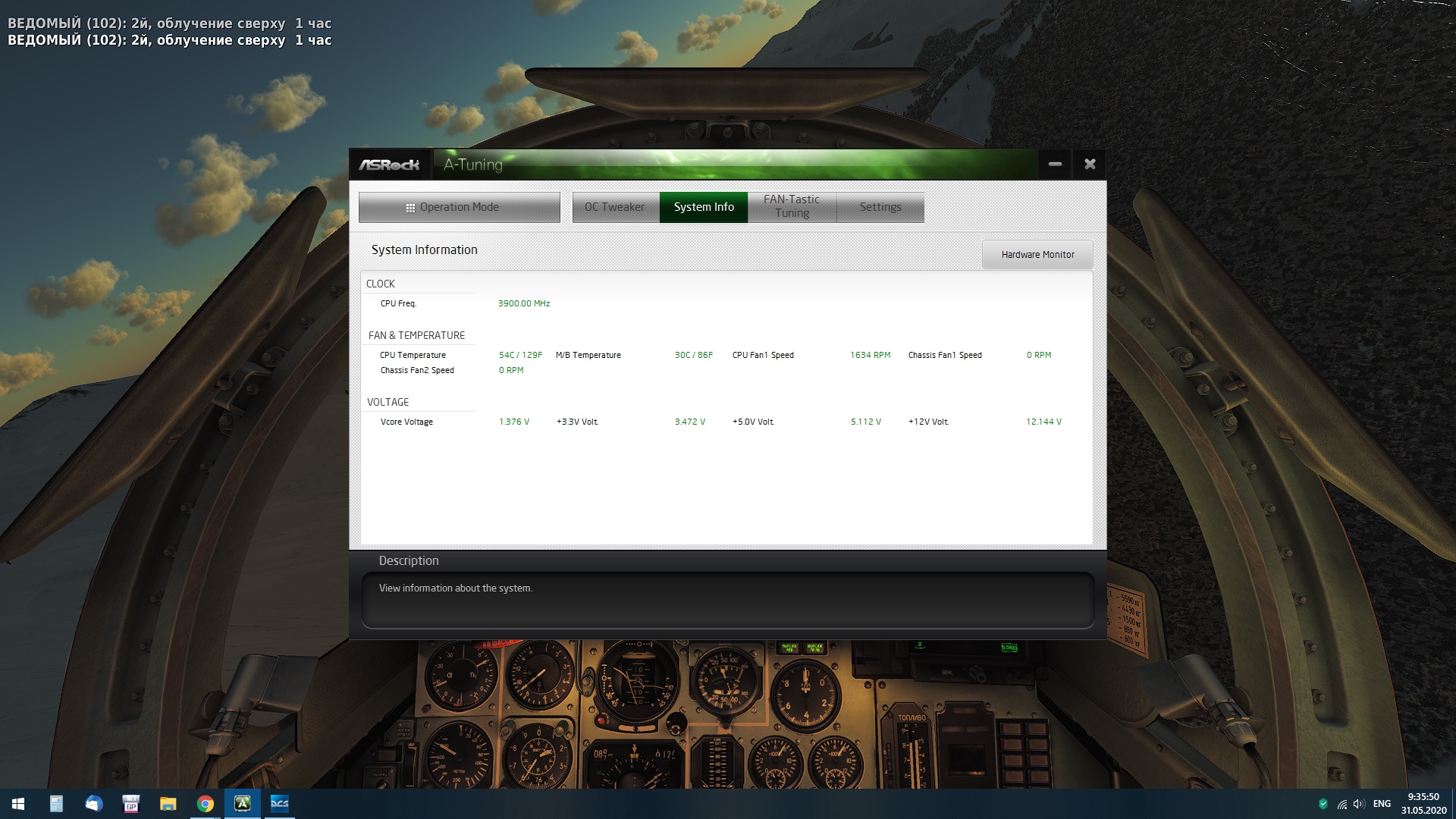Close the A-Tuning window
The height and width of the screenshot is (819, 1456).
(1090, 165)
